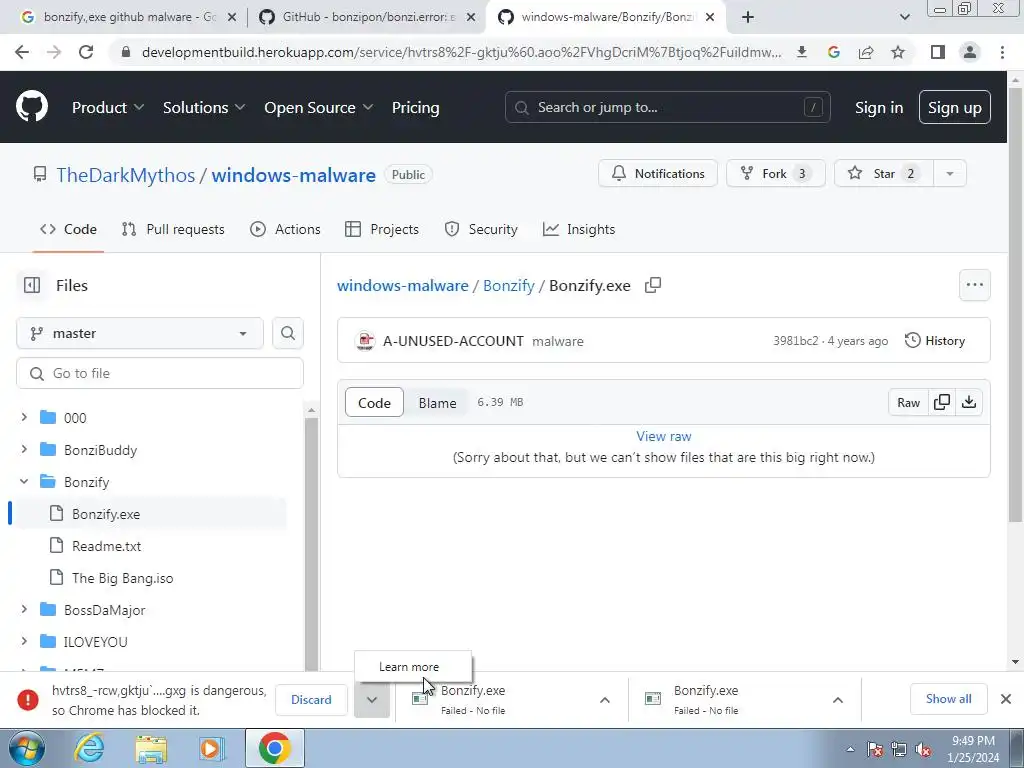Switch to Security tab
The height and width of the screenshot is (768, 1024).
coord(481,229)
